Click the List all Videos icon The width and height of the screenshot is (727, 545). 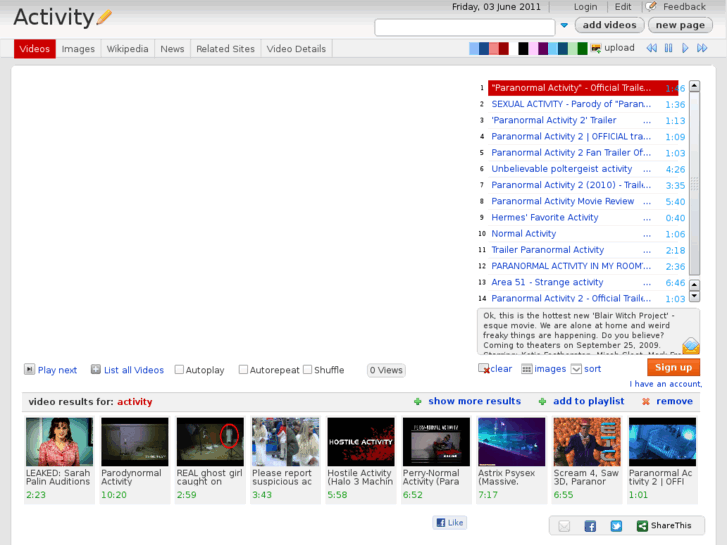pos(96,369)
